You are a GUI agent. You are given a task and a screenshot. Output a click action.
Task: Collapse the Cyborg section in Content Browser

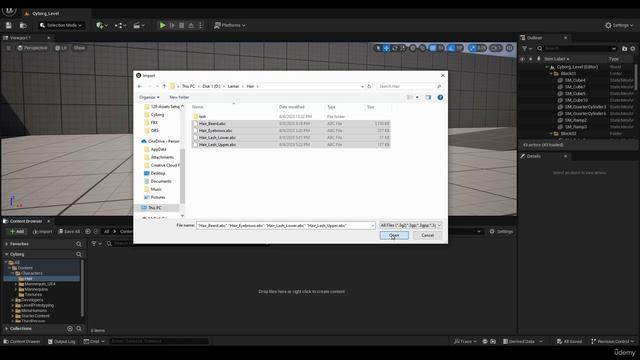(x=6, y=254)
